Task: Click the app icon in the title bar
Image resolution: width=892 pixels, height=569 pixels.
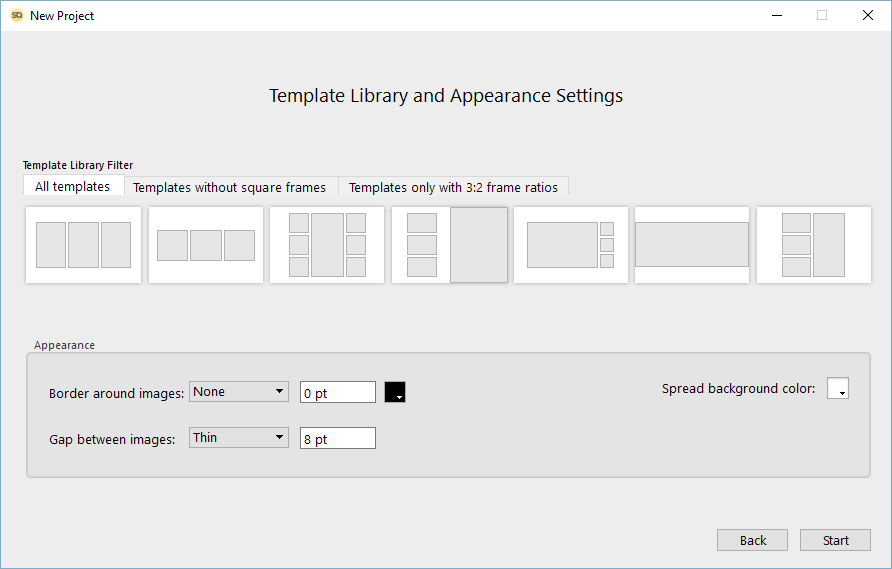Action: click(x=17, y=16)
